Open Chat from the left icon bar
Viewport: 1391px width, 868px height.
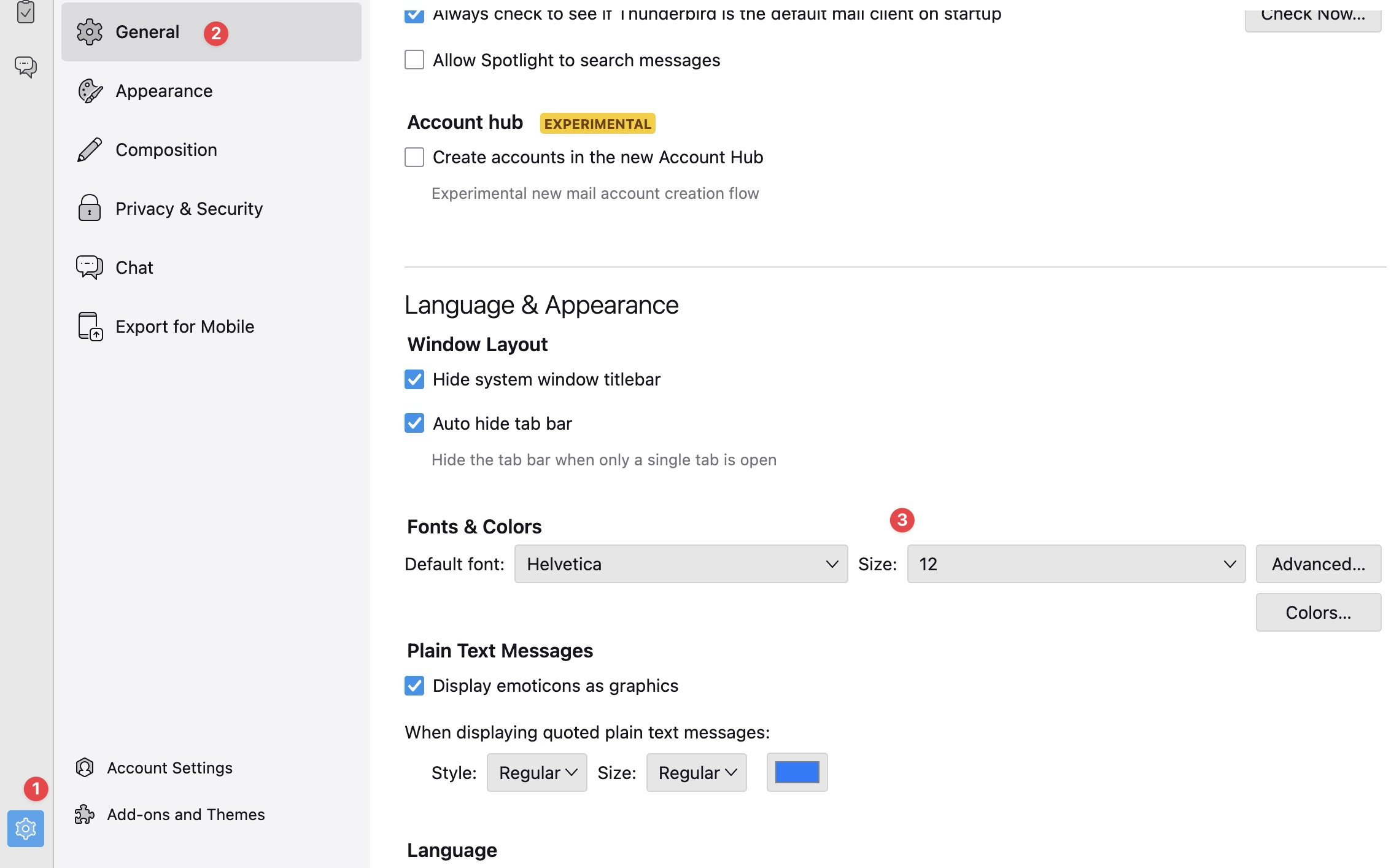pos(26,66)
